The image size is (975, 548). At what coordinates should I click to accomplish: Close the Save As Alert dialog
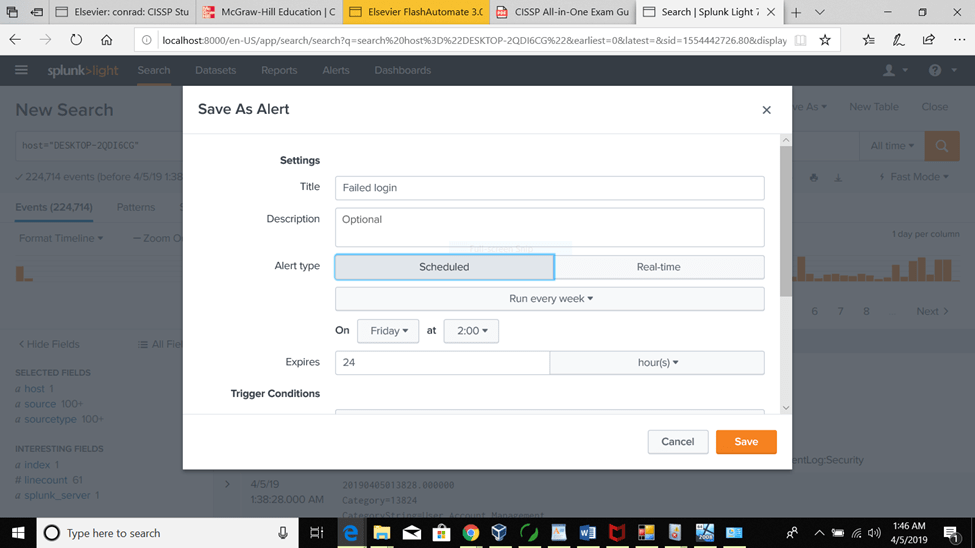tap(766, 110)
